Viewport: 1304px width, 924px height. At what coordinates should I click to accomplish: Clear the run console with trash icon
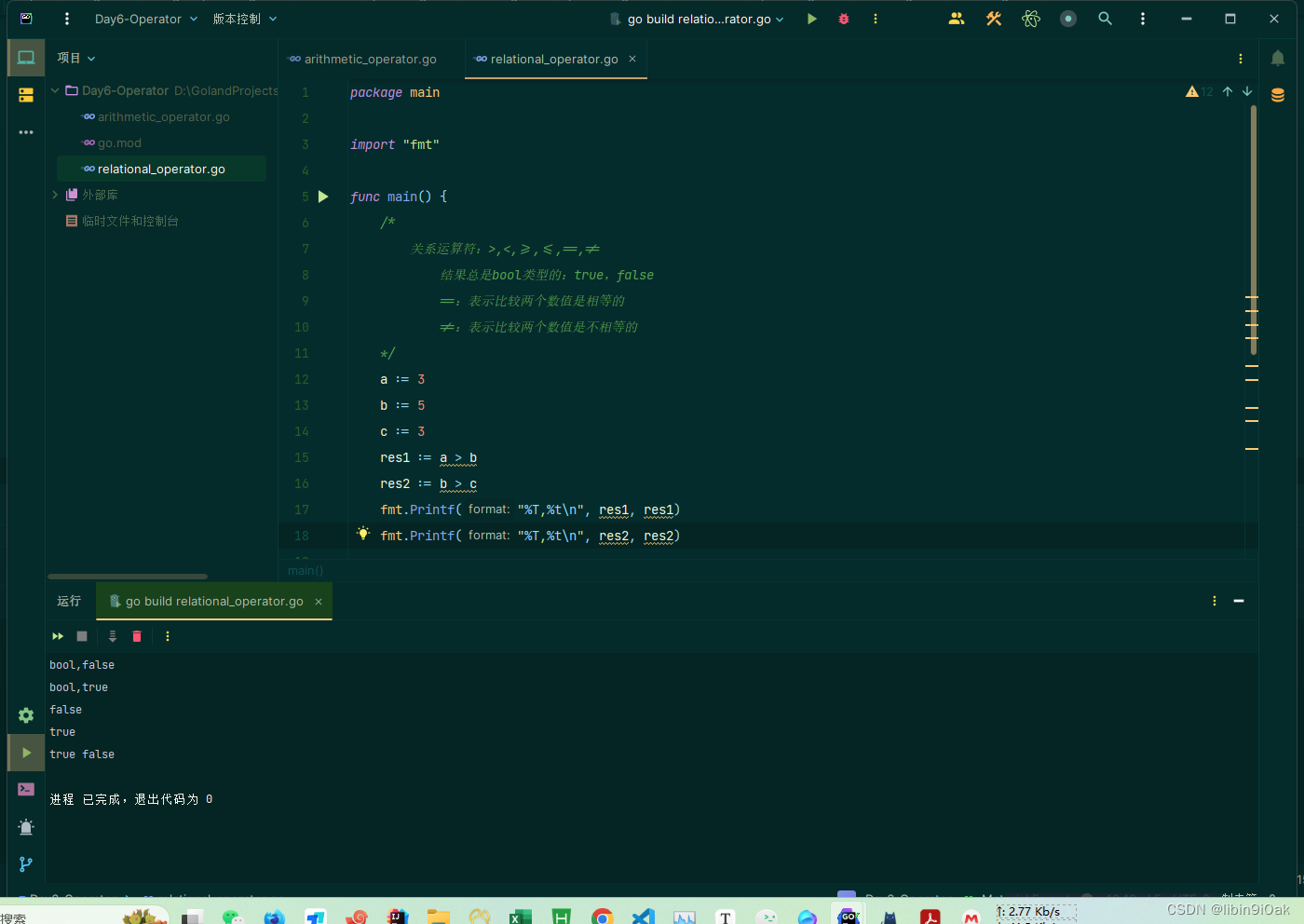click(137, 636)
